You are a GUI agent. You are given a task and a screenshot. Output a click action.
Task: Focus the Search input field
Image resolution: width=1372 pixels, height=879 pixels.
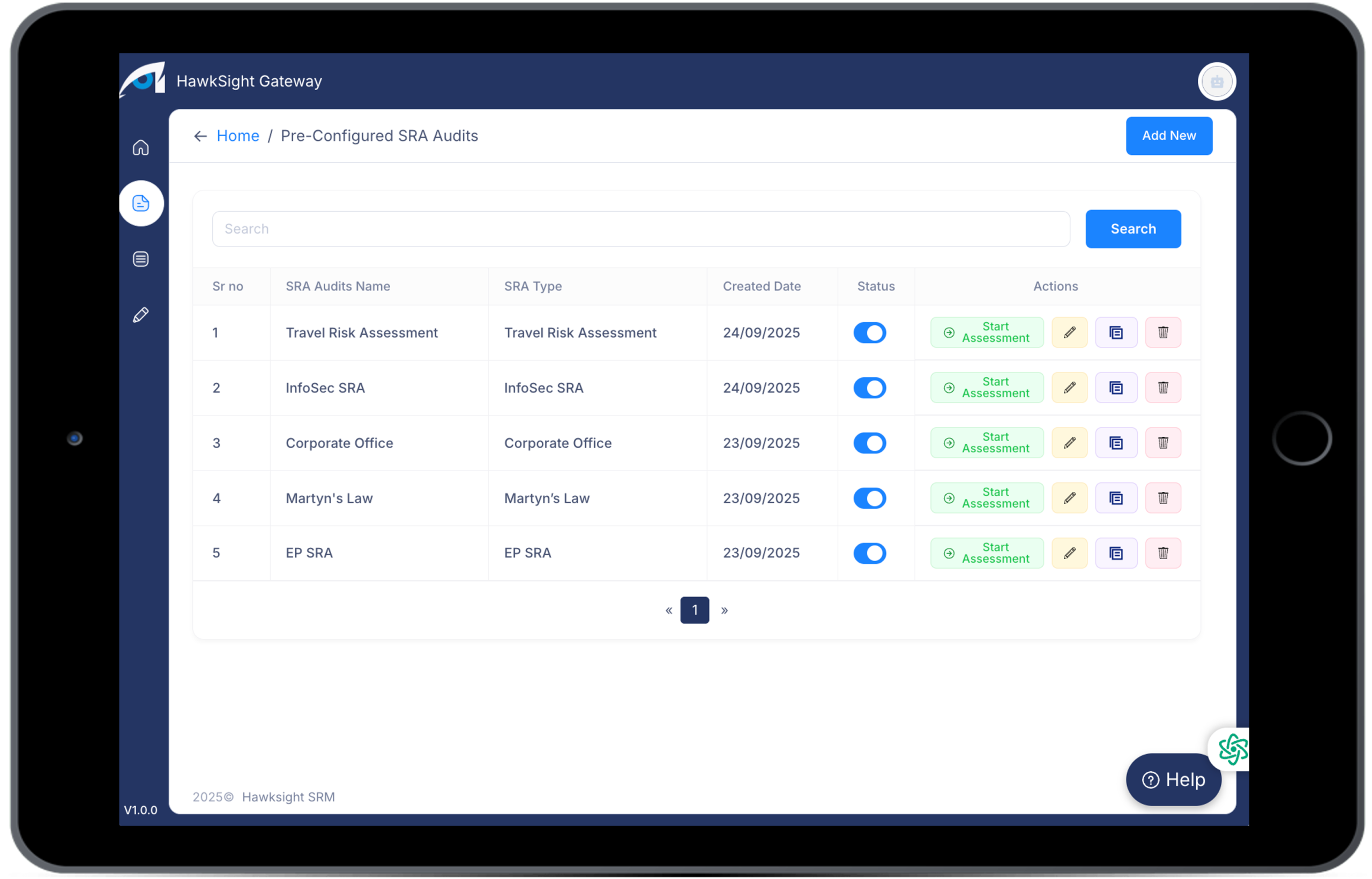click(640, 229)
